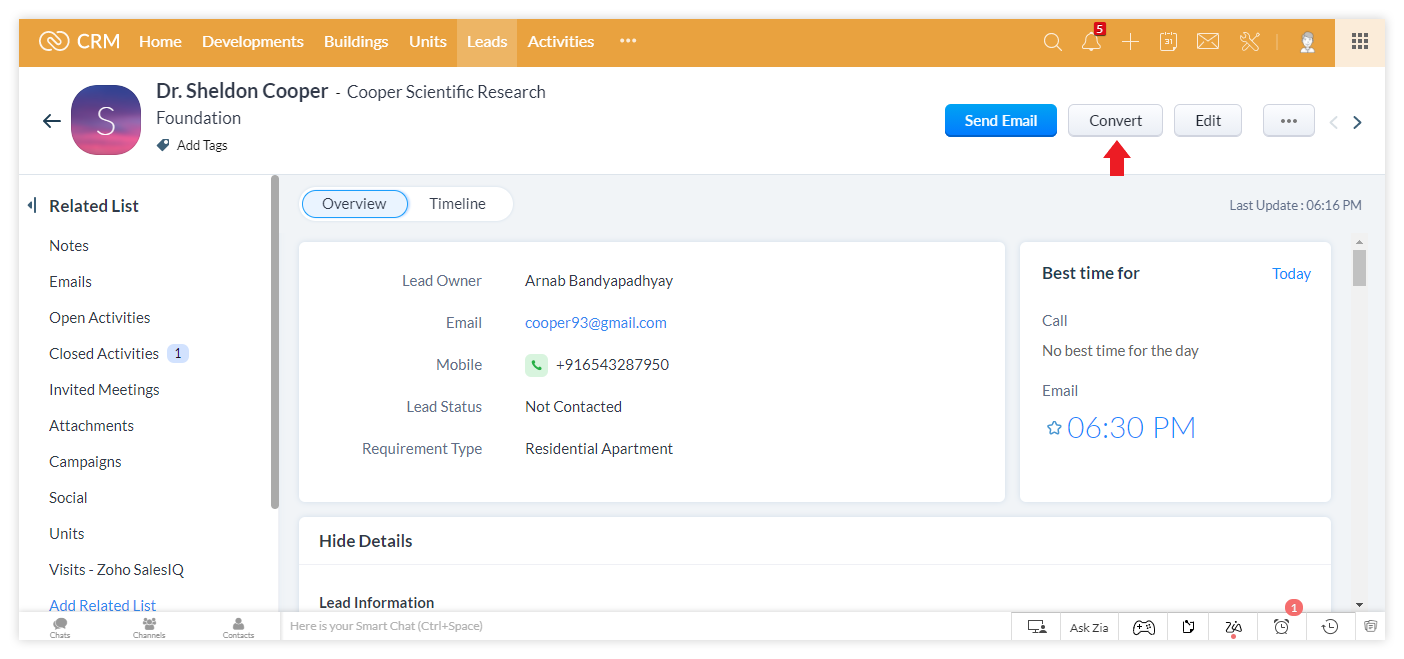Click the Today link in Best time
This screenshot has height=659, width=1404.
click(1291, 273)
